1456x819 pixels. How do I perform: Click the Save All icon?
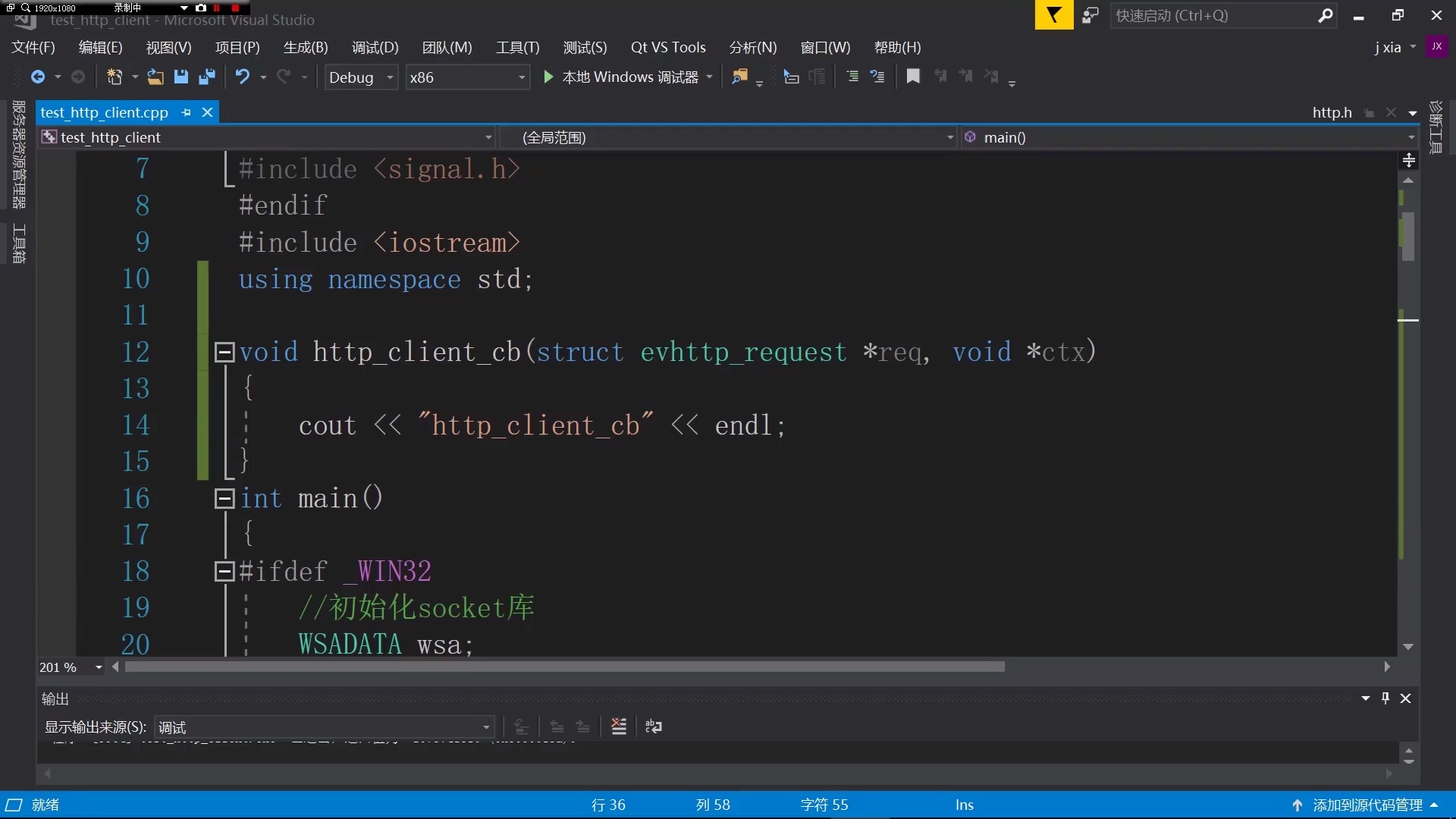(206, 77)
